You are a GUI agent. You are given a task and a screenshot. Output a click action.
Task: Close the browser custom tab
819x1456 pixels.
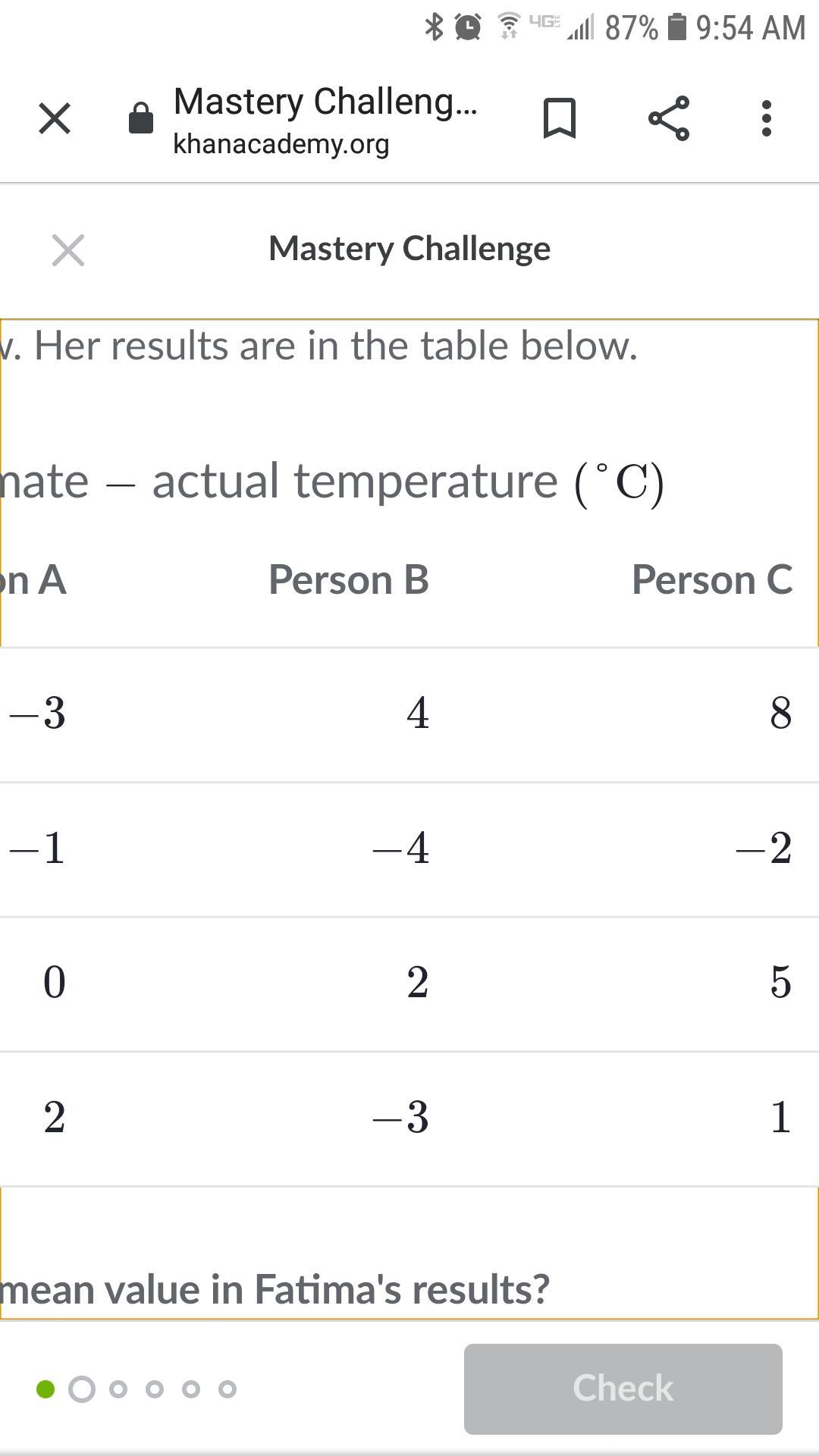[55, 119]
